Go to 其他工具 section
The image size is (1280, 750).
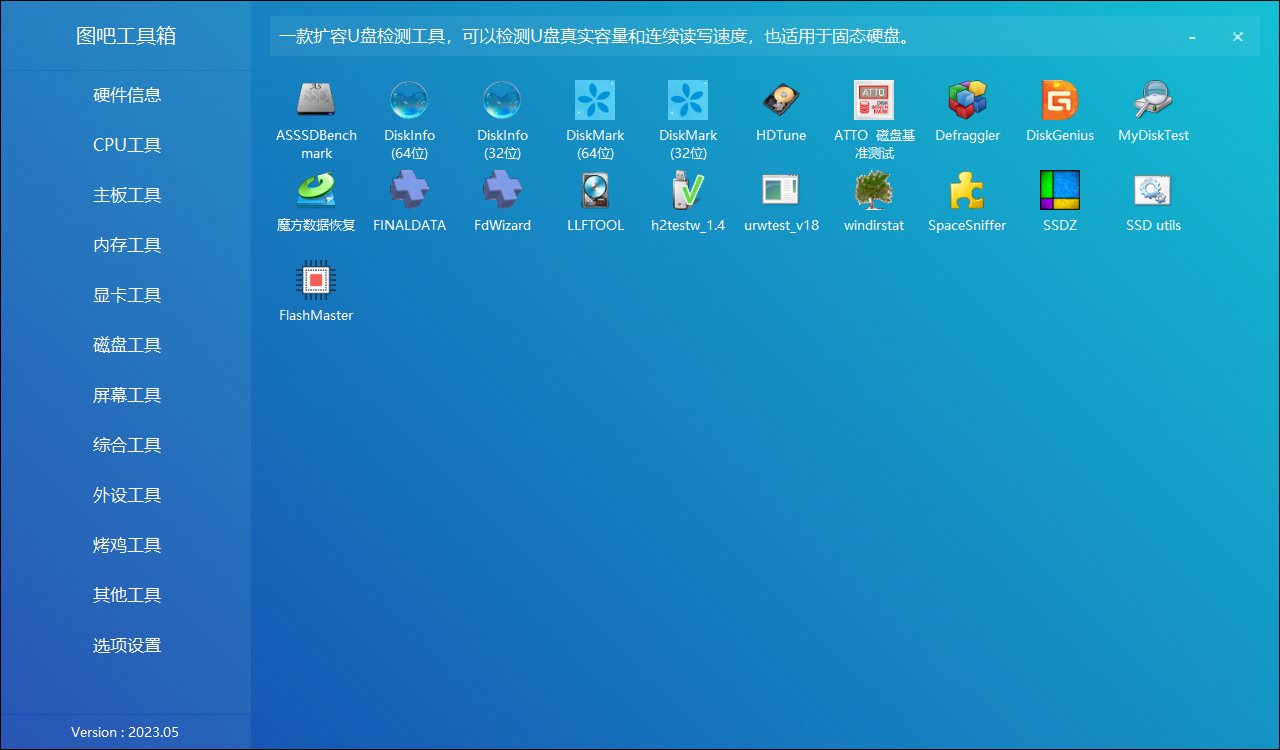point(126,595)
